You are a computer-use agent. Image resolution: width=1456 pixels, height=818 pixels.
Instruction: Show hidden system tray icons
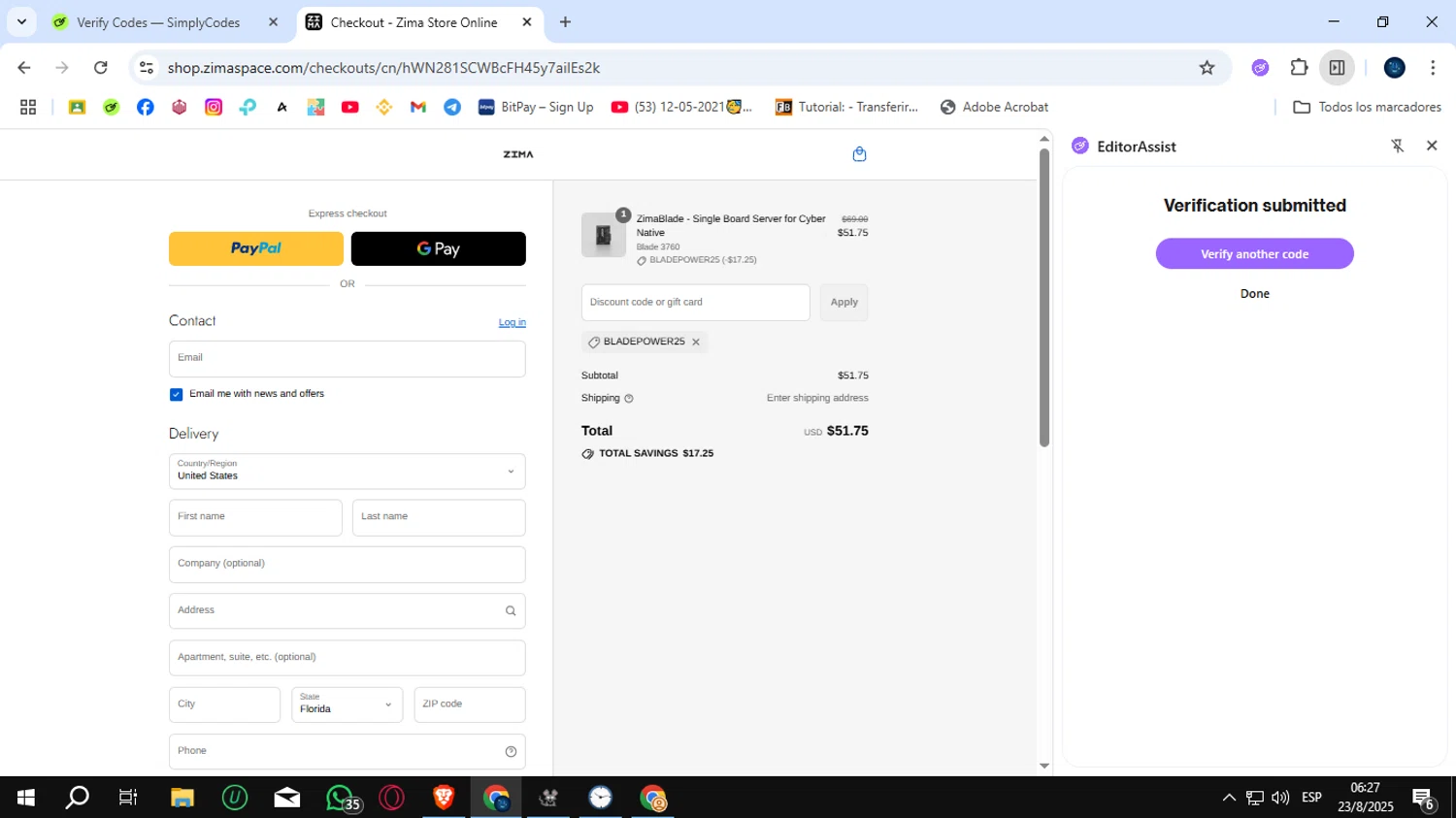pyautogui.click(x=1229, y=798)
